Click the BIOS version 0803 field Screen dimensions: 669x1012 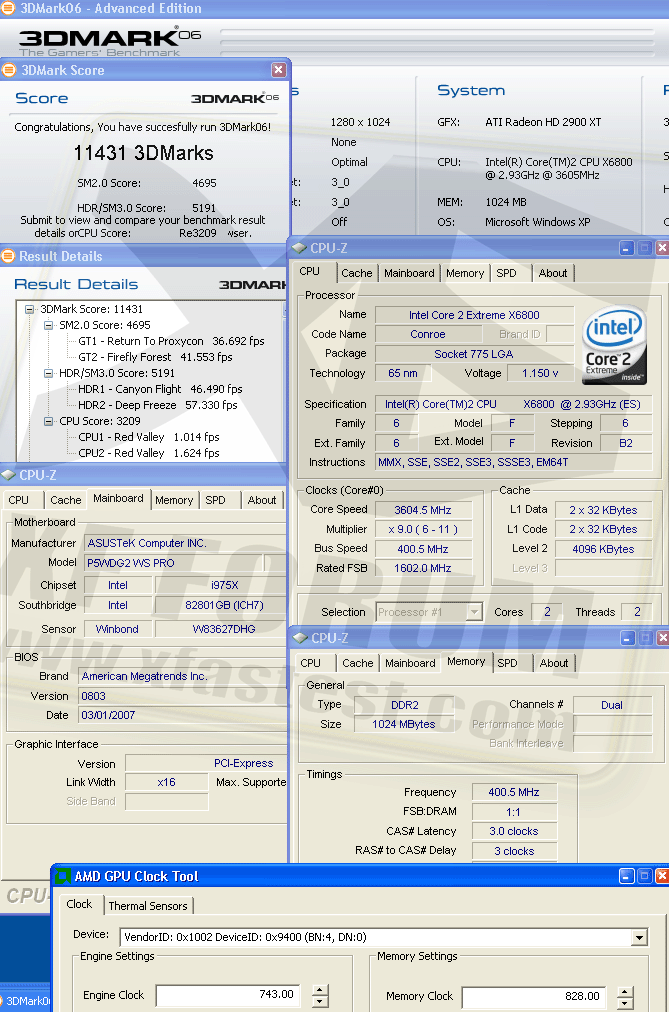tap(182, 696)
